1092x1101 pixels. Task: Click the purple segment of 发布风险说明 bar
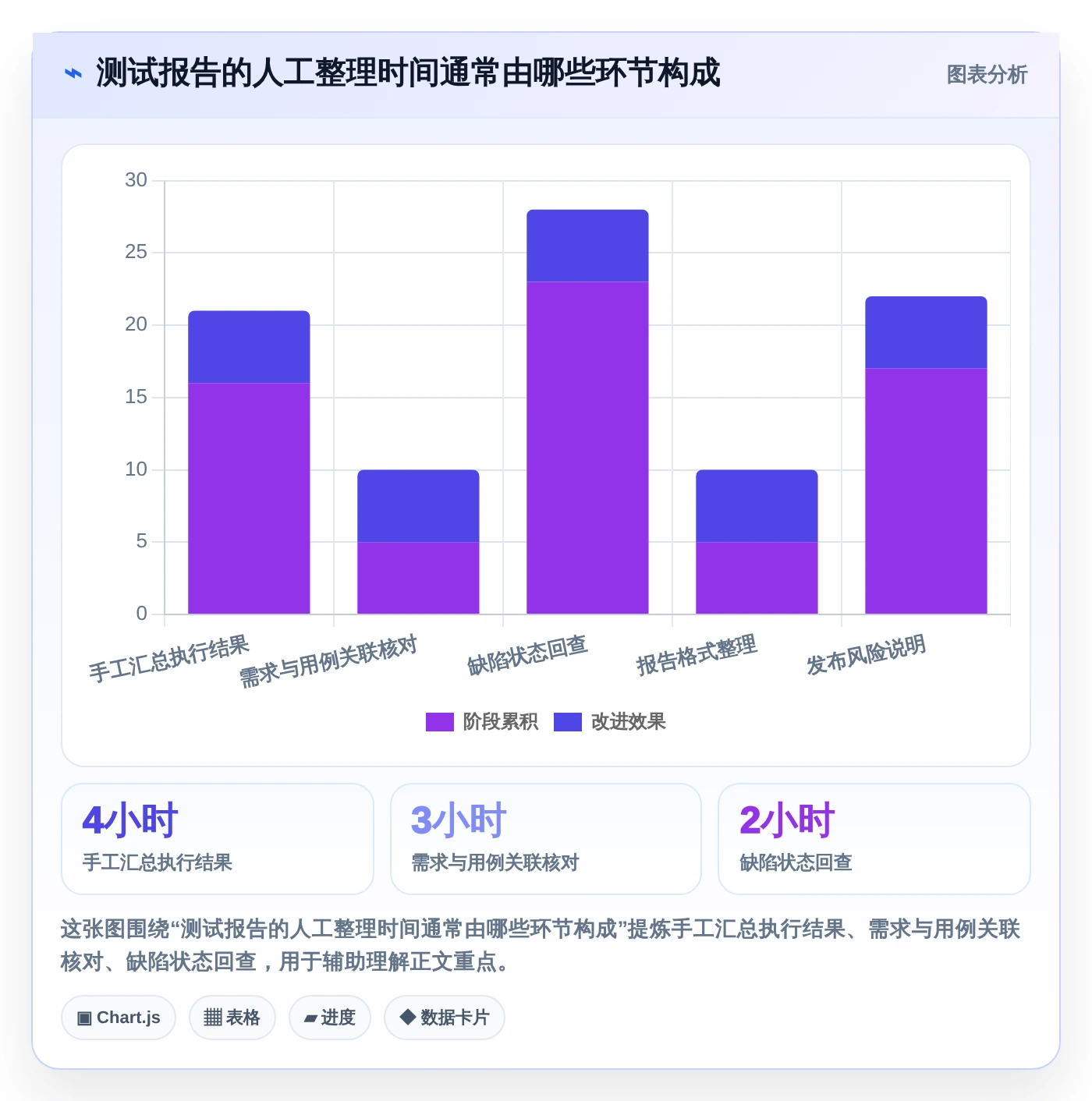tap(926, 491)
